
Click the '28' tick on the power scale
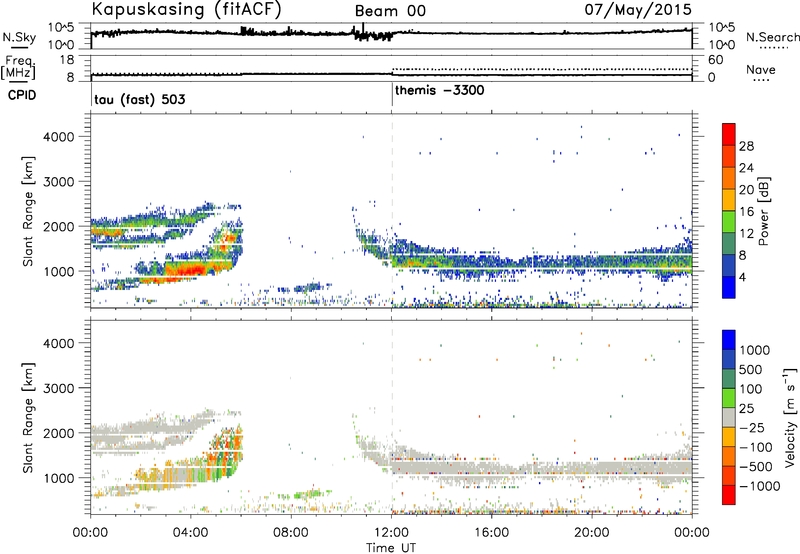tap(746, 146)
